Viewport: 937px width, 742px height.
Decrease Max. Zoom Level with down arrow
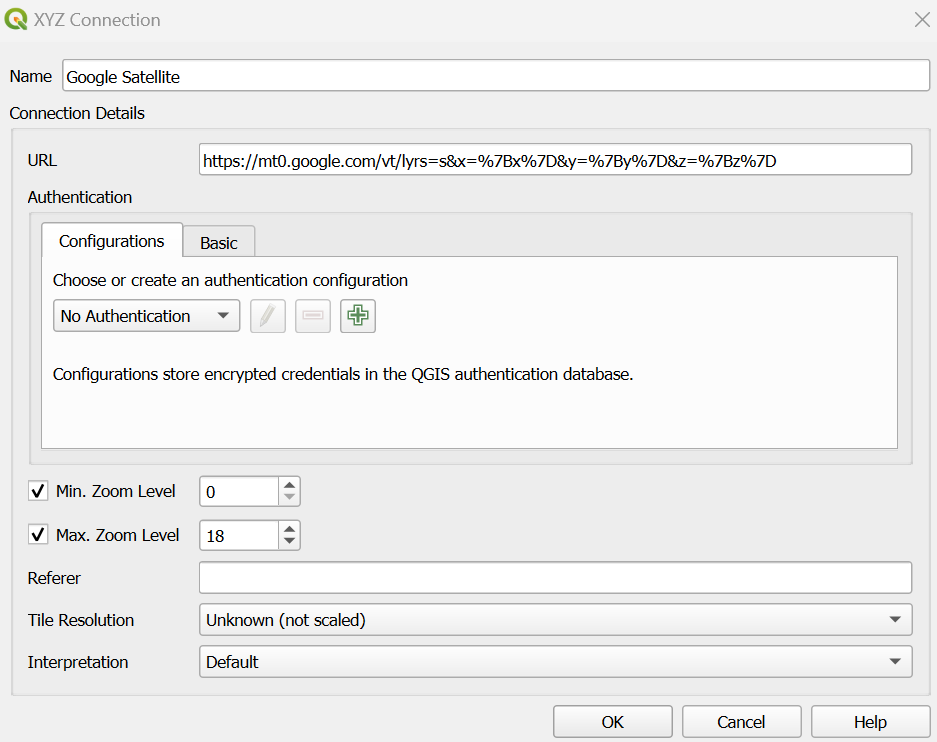pos(289,542)
